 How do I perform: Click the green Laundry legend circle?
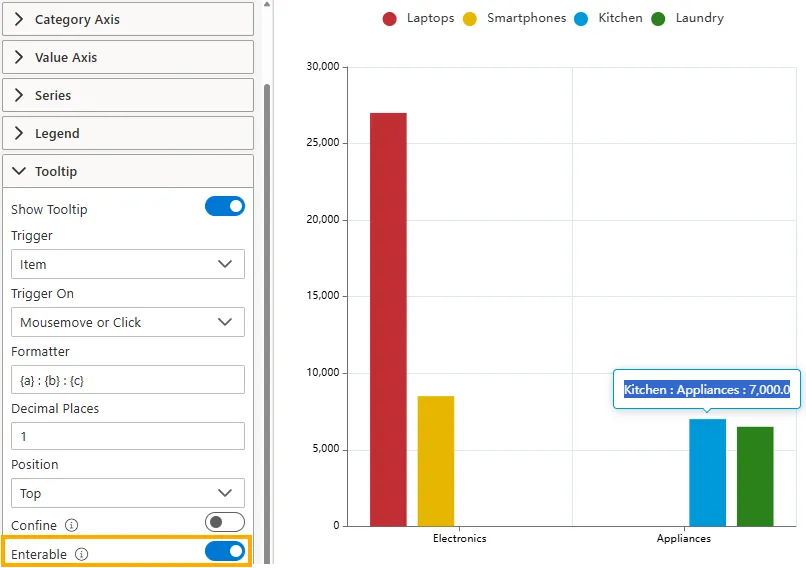(658, 18)
